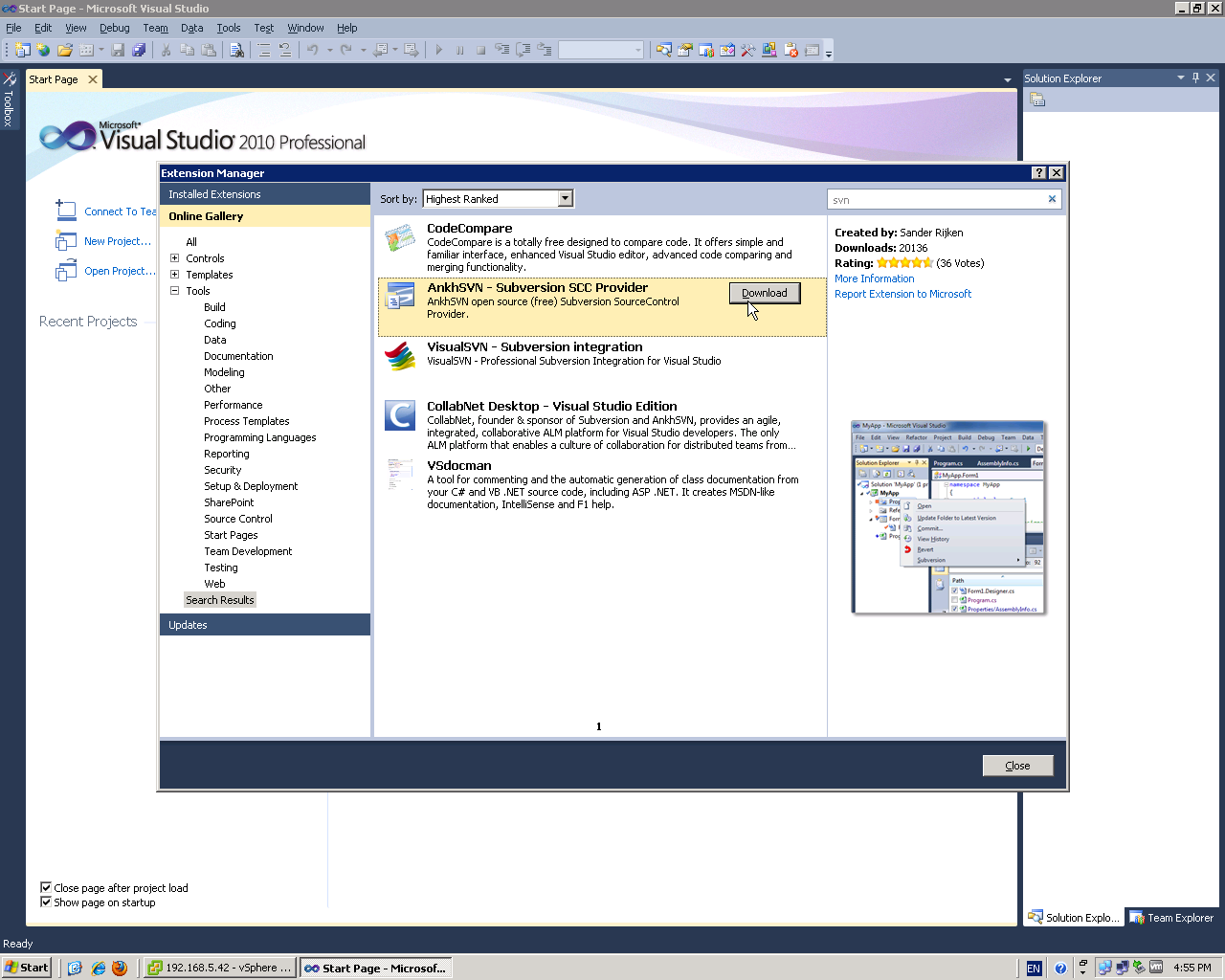Click the CollabNet Desktop extension icon
This screenshot has width=1225, height=980.
click(x=399, y=415)
